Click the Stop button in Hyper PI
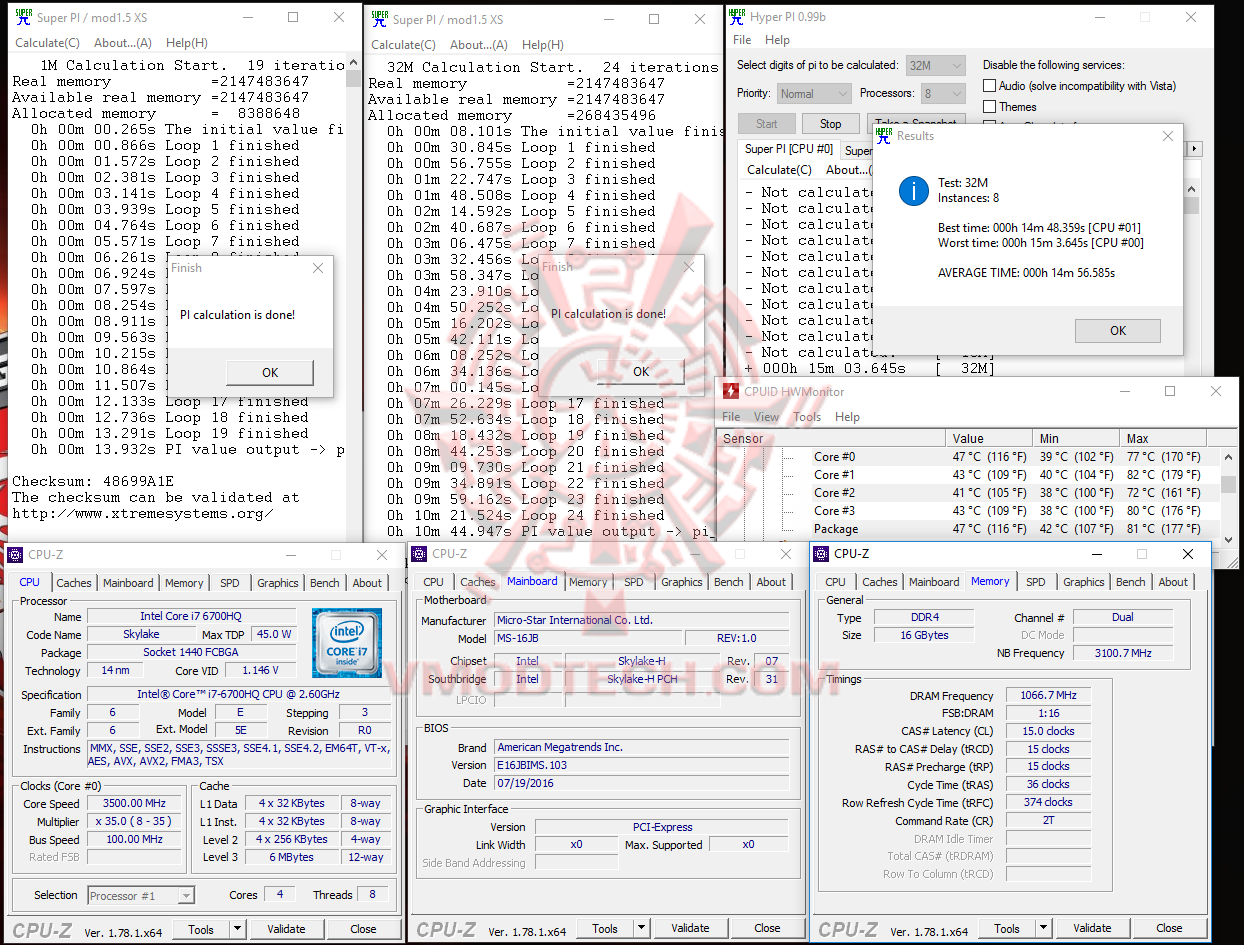Image resolution: width=1244 pixels, height=945 pixels. tap(830, 124)
